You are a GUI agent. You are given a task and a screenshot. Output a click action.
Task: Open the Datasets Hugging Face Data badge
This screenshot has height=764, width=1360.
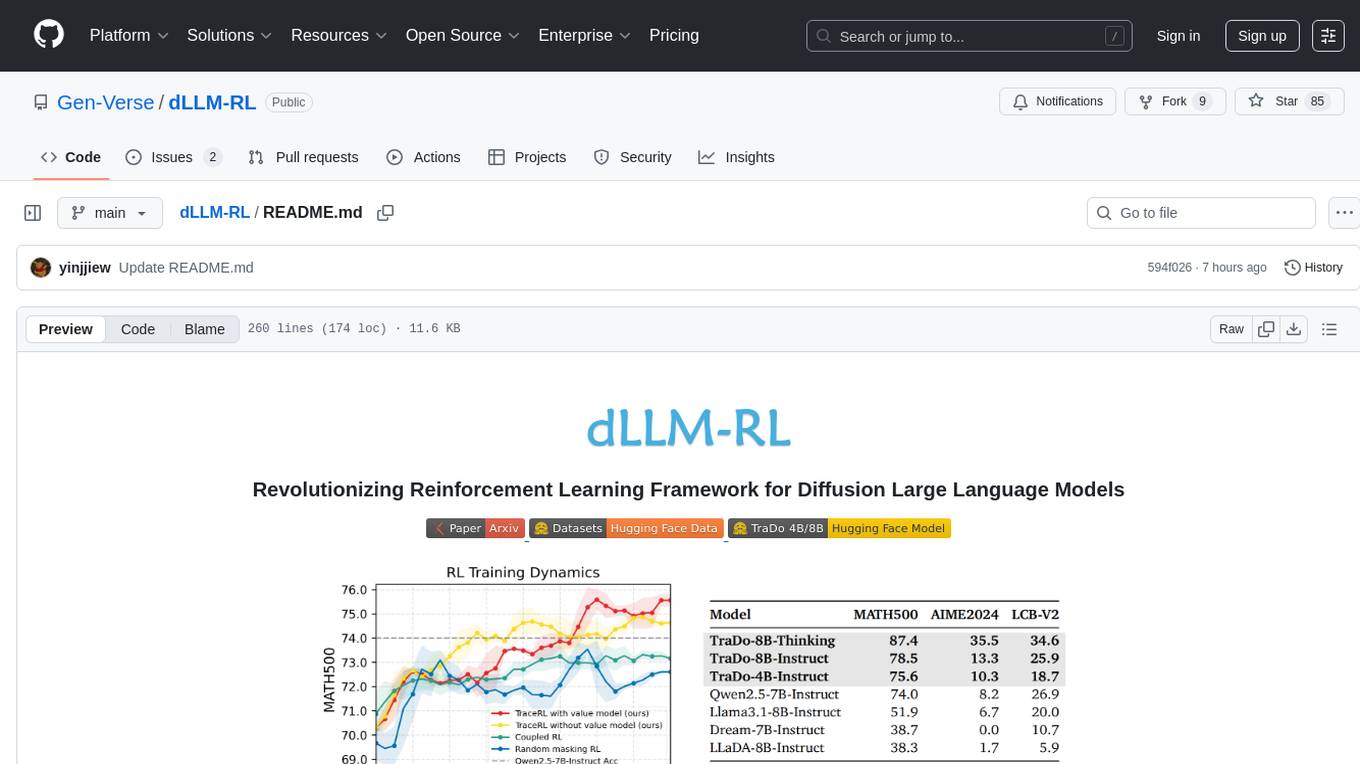[x=626, y=528]
